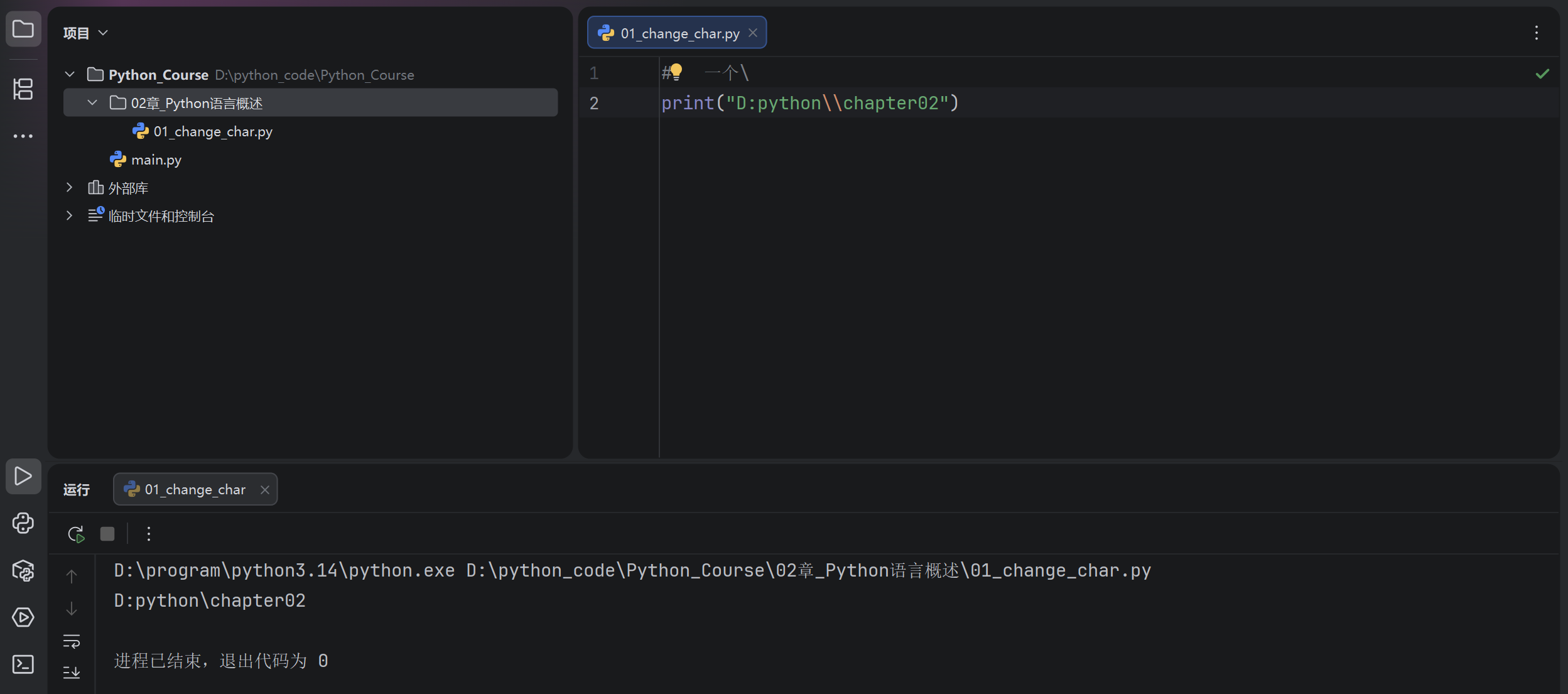1568x694 pixels.
Task: Open the Services tool window icon
Action: 23,617
